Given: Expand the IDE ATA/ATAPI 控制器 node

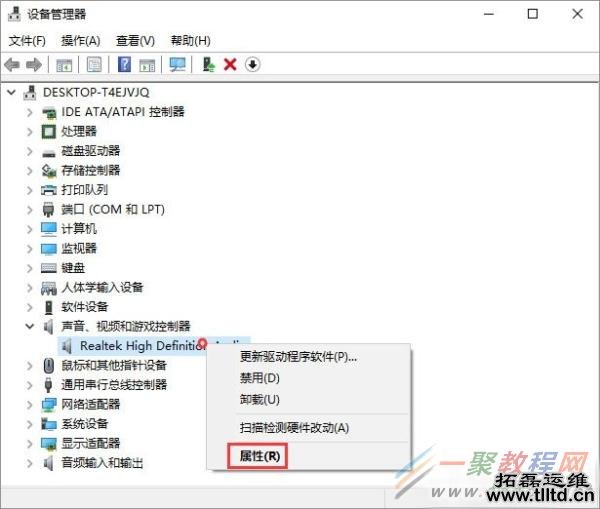Looking at the screenshot, I should 29,112.
